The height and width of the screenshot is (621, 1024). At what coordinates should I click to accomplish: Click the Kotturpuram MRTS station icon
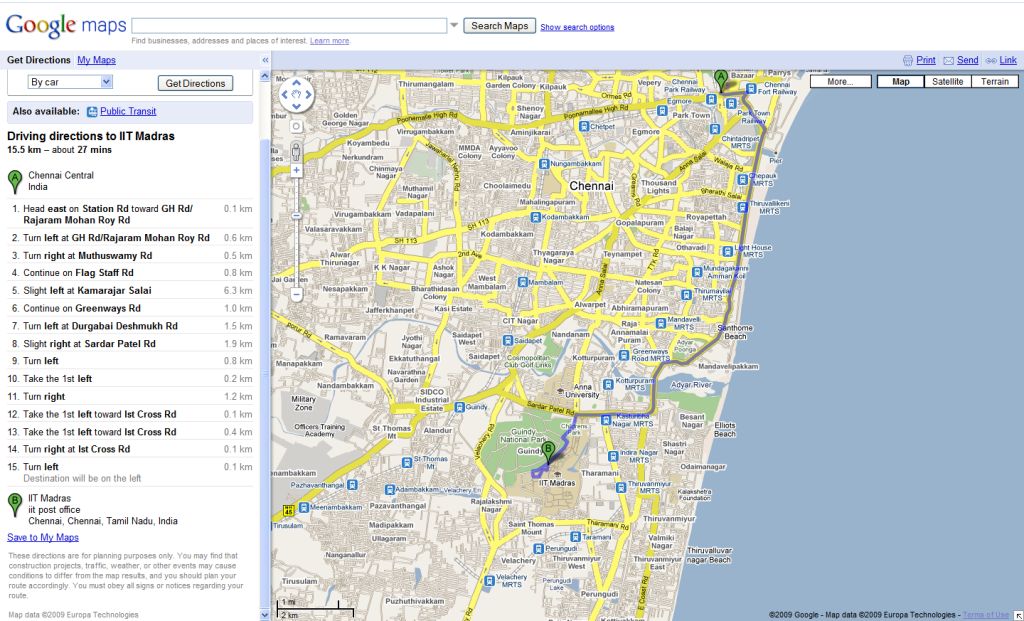pyautogui.click(x=609, y=383)
